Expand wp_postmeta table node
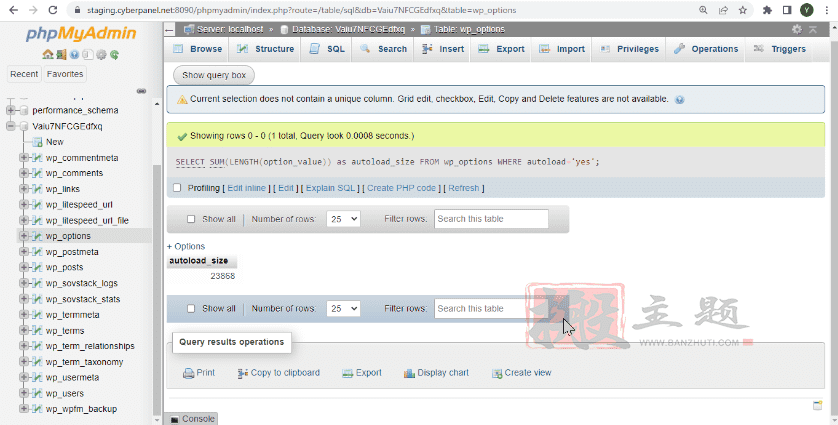This screenshot has height=425, width=838. tap(23, 252)
